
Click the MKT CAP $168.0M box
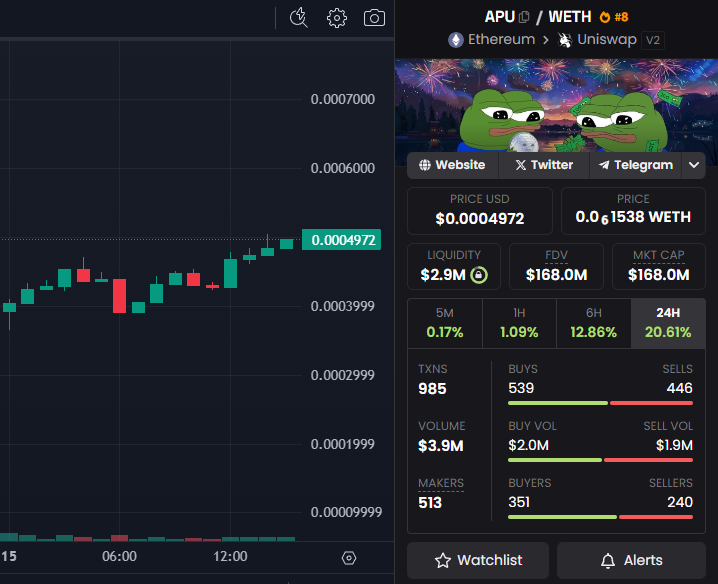[659, 267]
